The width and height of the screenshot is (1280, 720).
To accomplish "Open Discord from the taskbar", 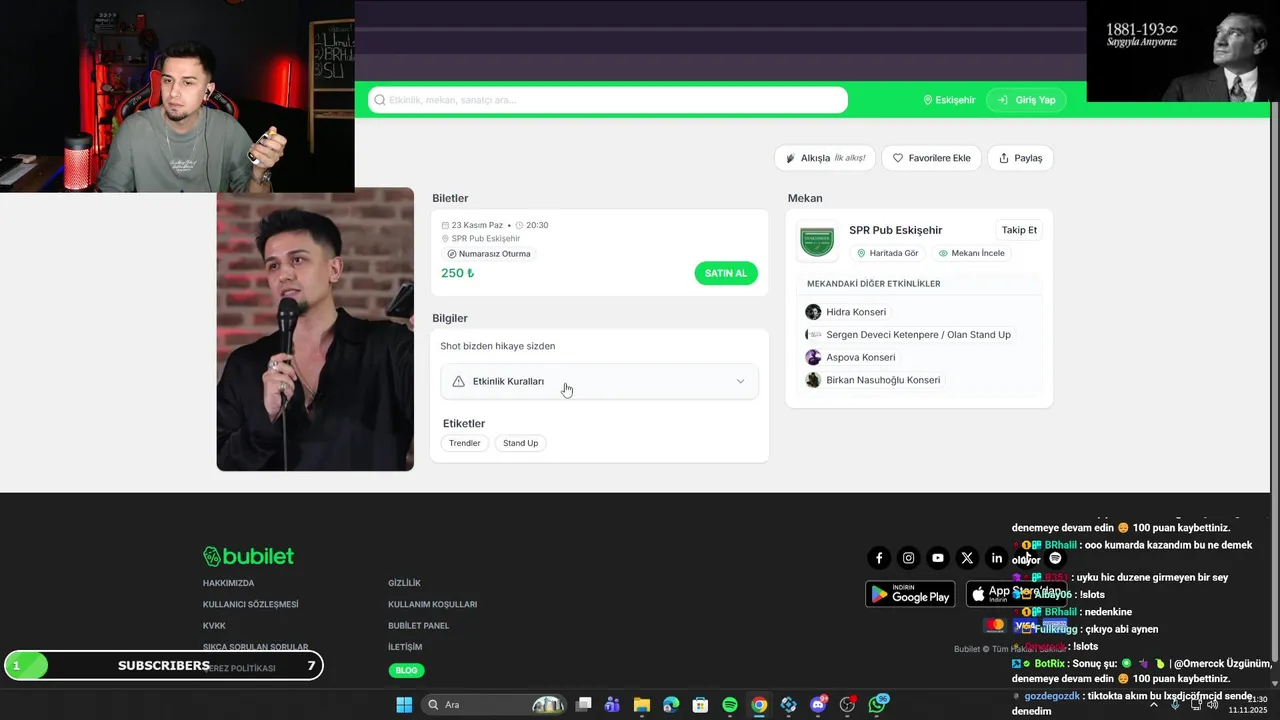I will point(819,705).
